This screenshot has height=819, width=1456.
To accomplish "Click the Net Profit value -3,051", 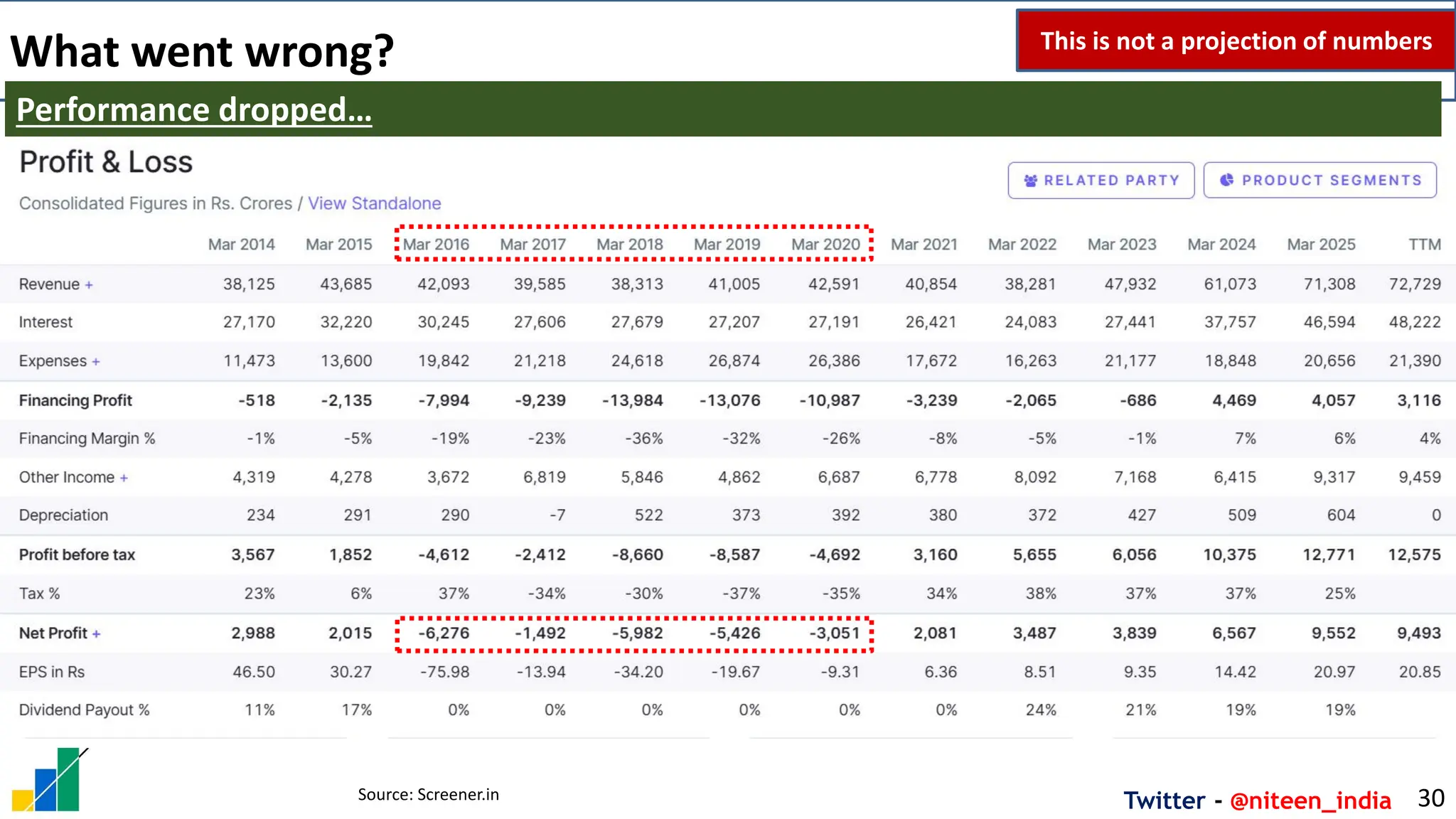I will pos(835,633).
